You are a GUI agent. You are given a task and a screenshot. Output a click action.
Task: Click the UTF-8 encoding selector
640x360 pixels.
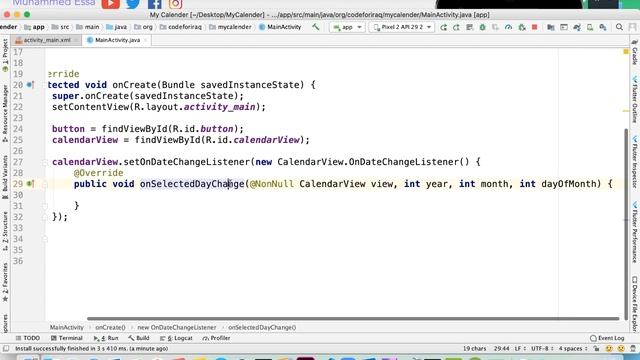(x=542, y=349)
